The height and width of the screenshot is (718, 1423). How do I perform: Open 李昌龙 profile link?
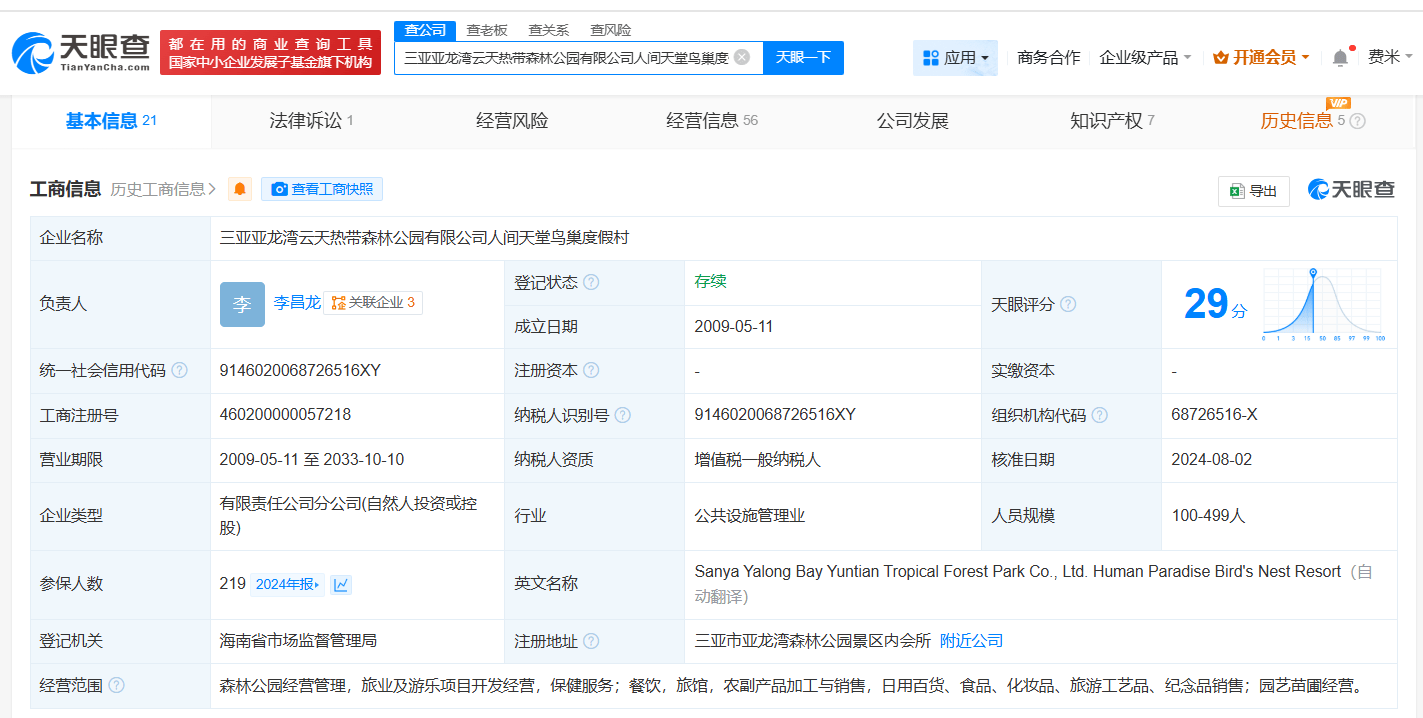tap(297, 302)
